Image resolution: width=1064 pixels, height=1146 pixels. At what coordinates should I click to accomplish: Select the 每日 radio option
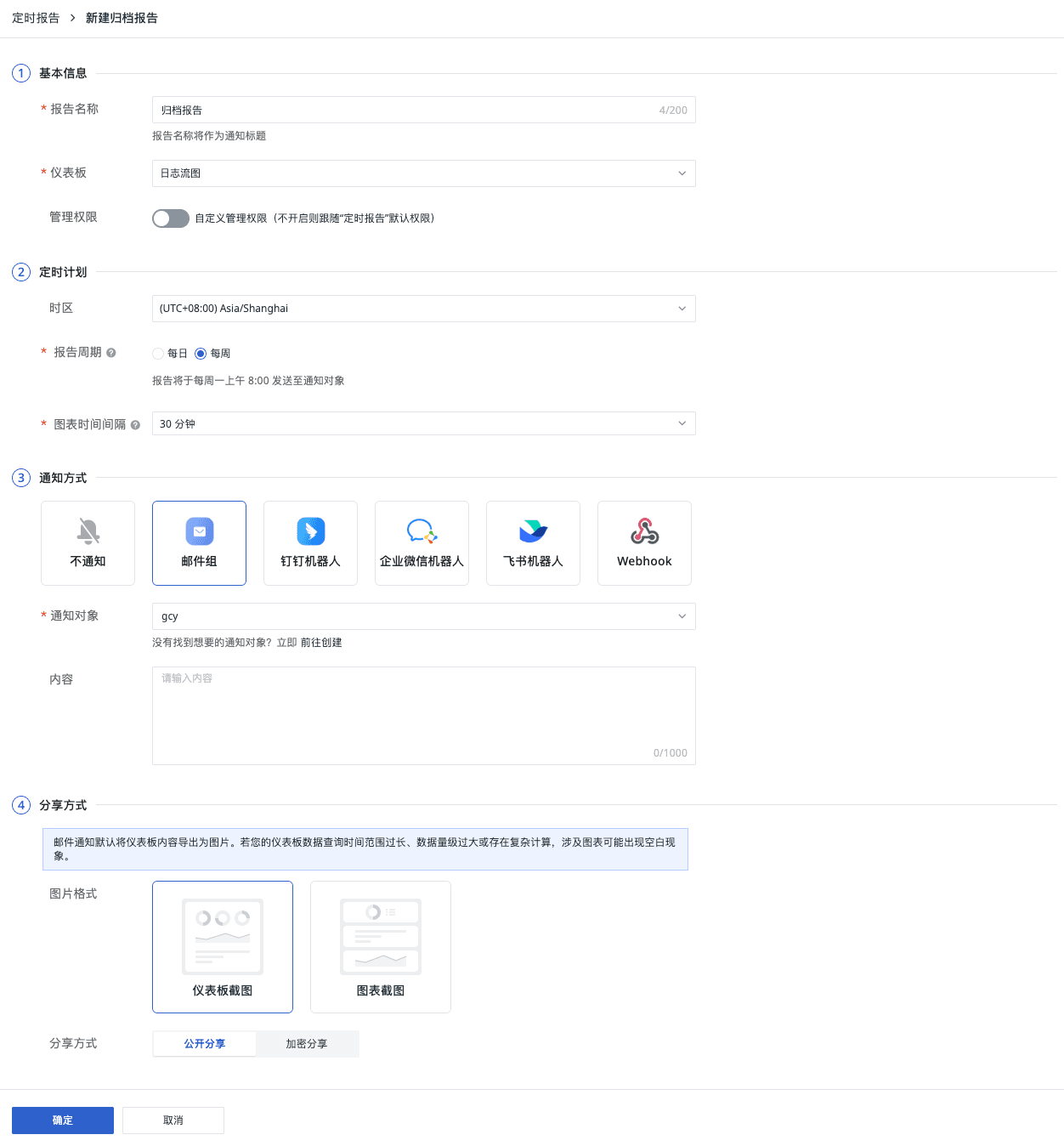pos(158,354)
